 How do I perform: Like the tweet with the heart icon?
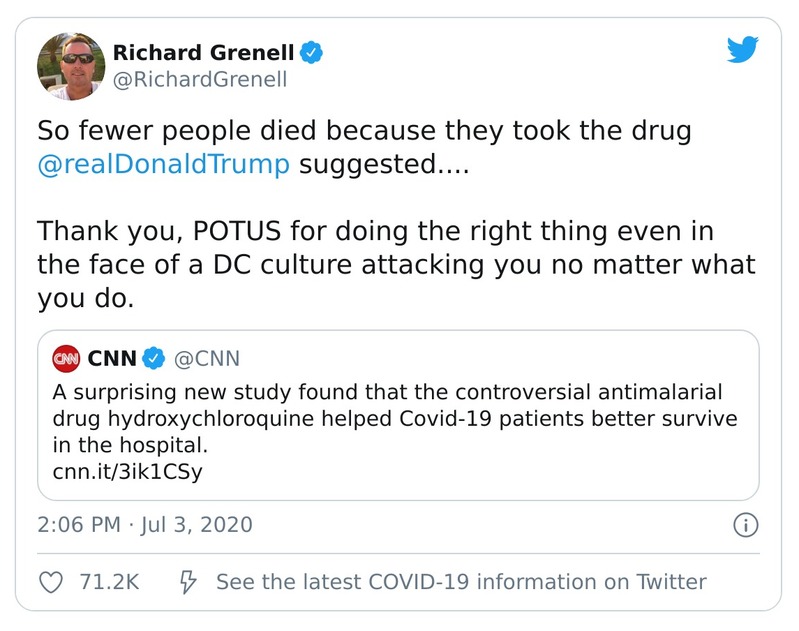tap(53, 581)
